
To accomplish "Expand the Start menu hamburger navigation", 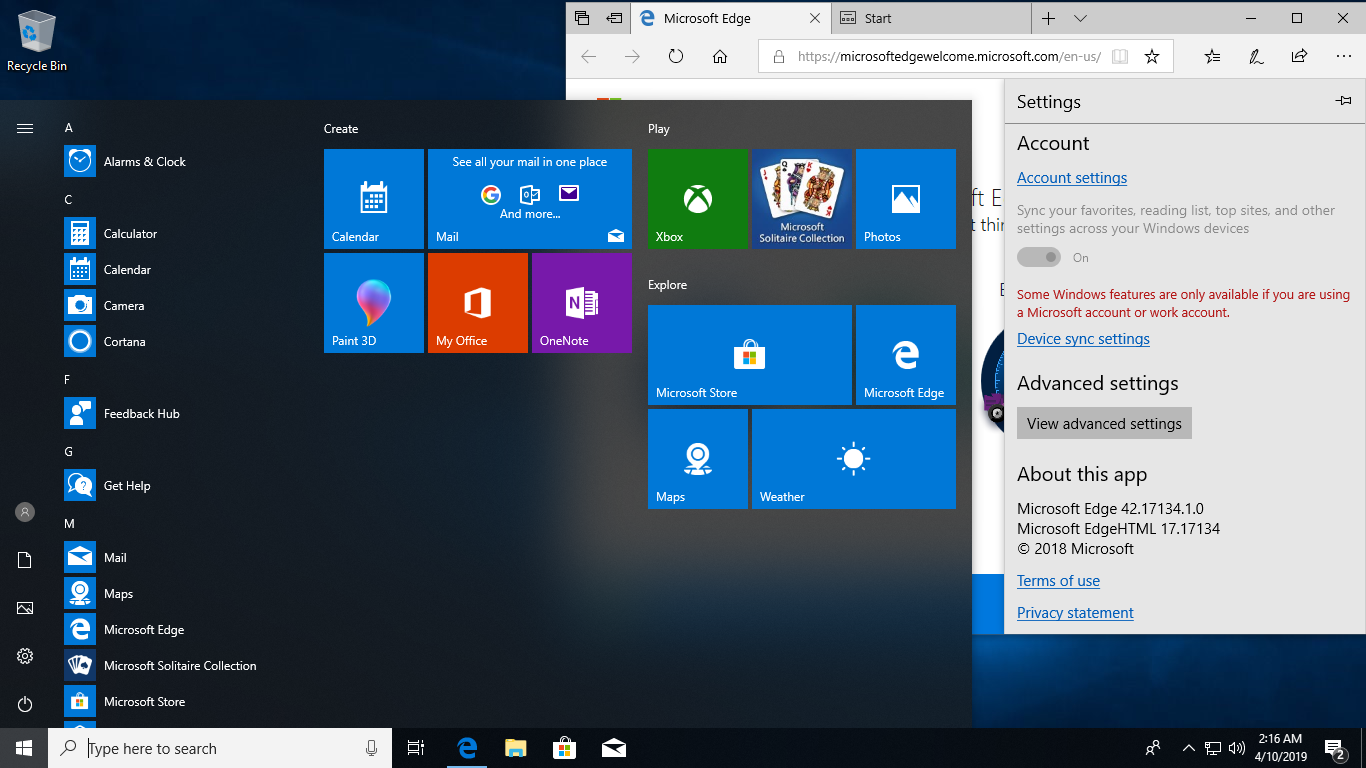I will click(x=25, y=128).
